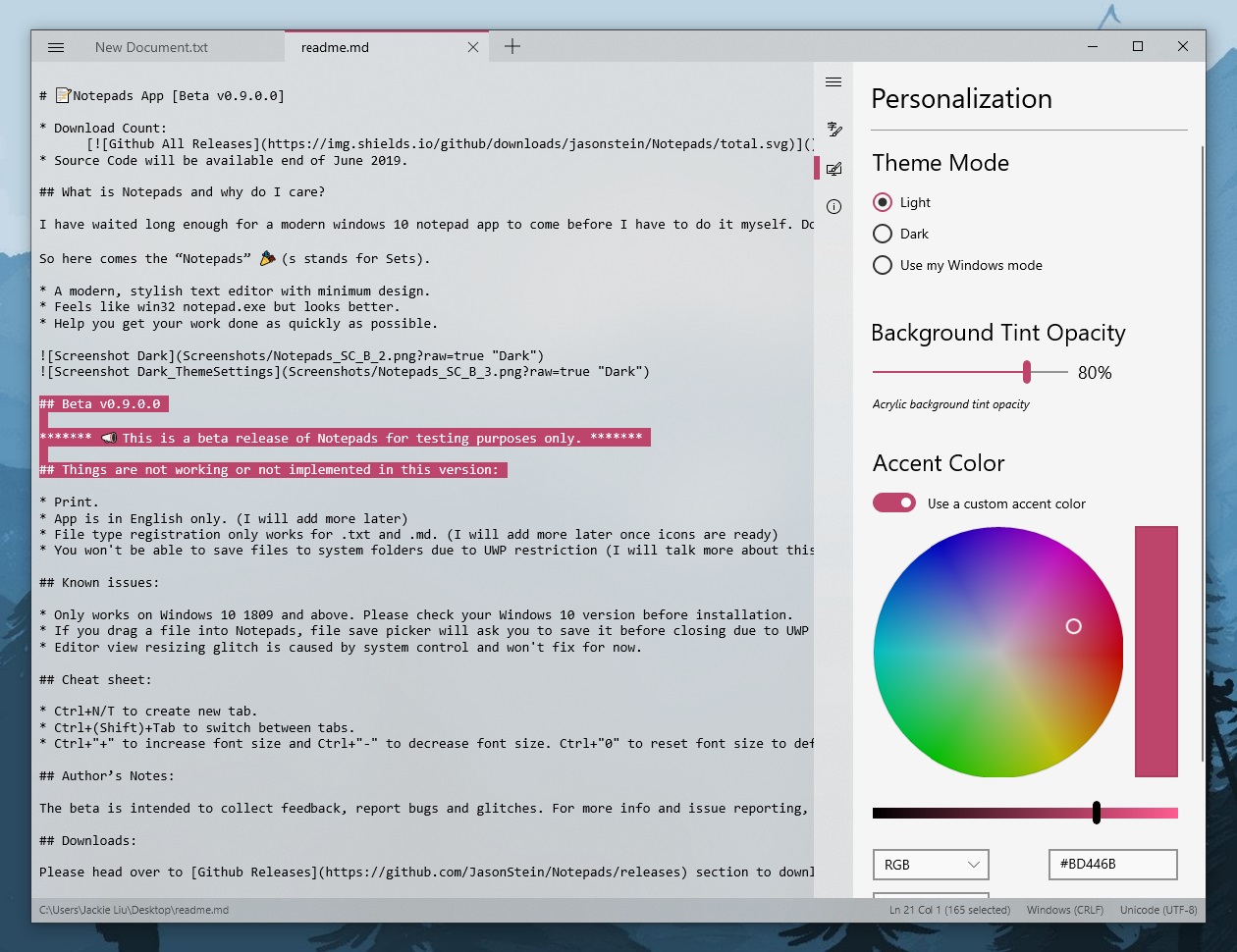Viewport: 1237px width, 952px height.
Task: Expand the settings navigation hamburger menu
Action: point(834,82)
